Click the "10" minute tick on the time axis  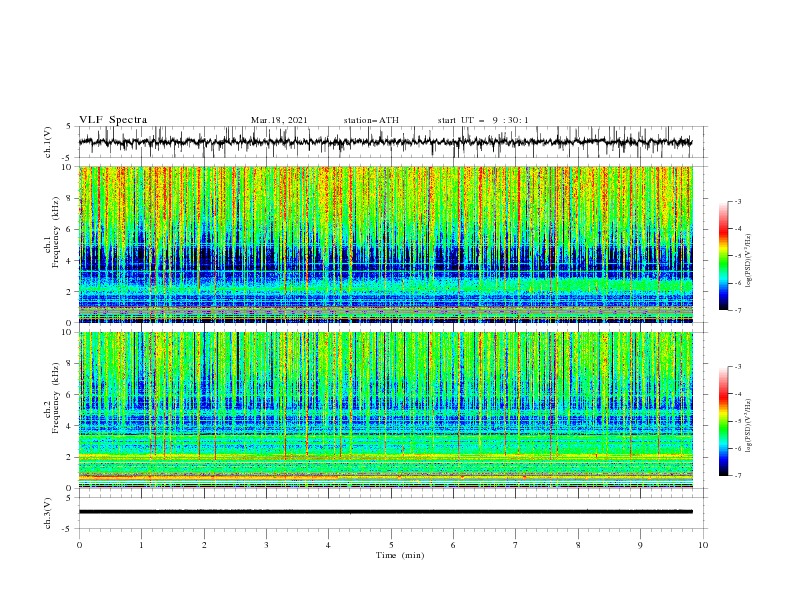[x=703, y=545]
